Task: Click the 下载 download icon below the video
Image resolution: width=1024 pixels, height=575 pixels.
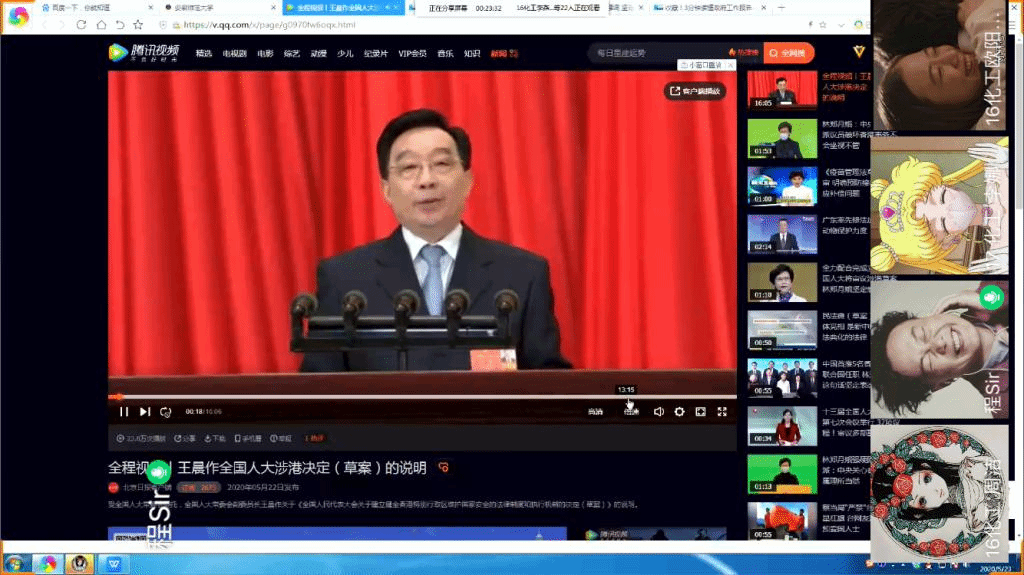Action: [x=216, y=438]
